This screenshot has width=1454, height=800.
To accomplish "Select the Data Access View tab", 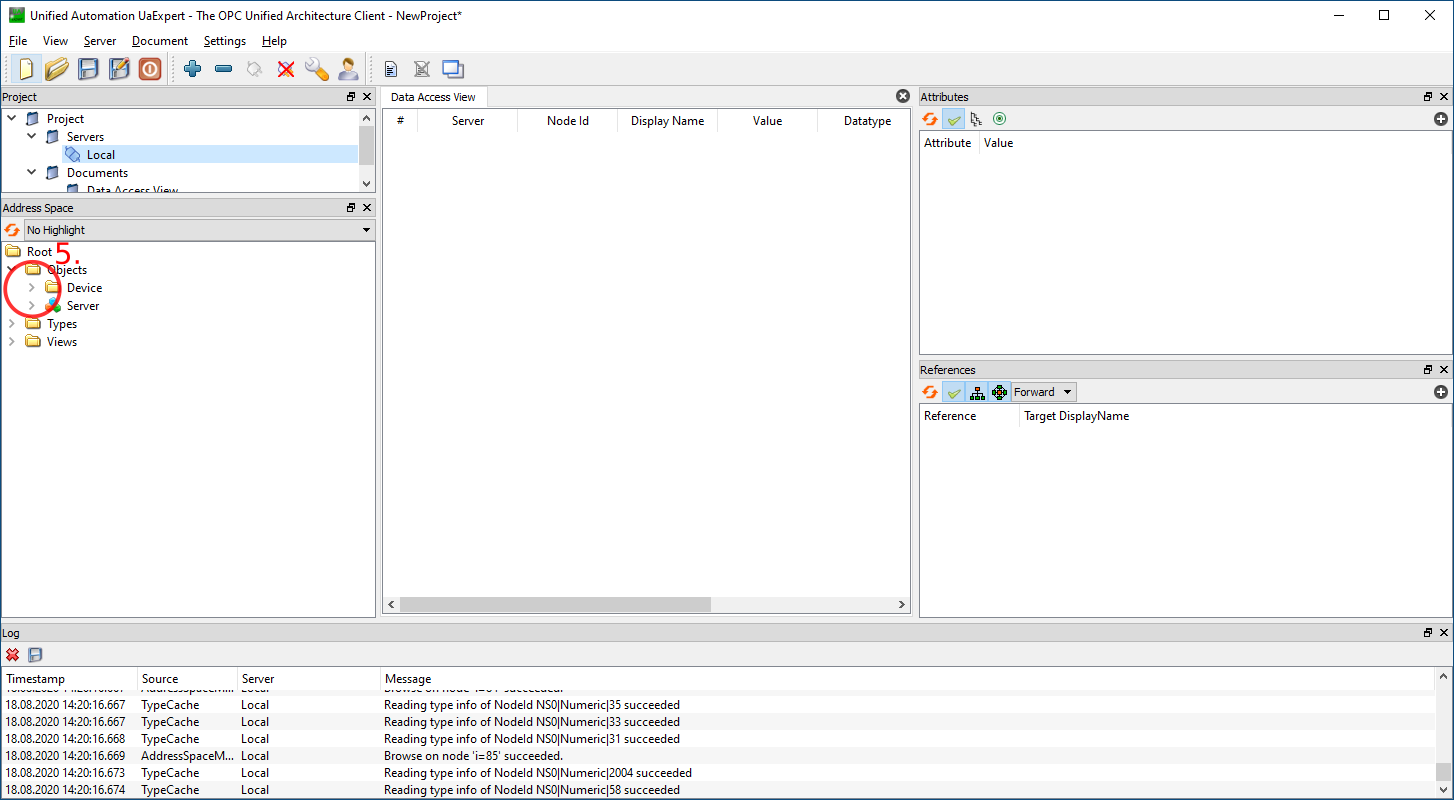I will point(433,97).
